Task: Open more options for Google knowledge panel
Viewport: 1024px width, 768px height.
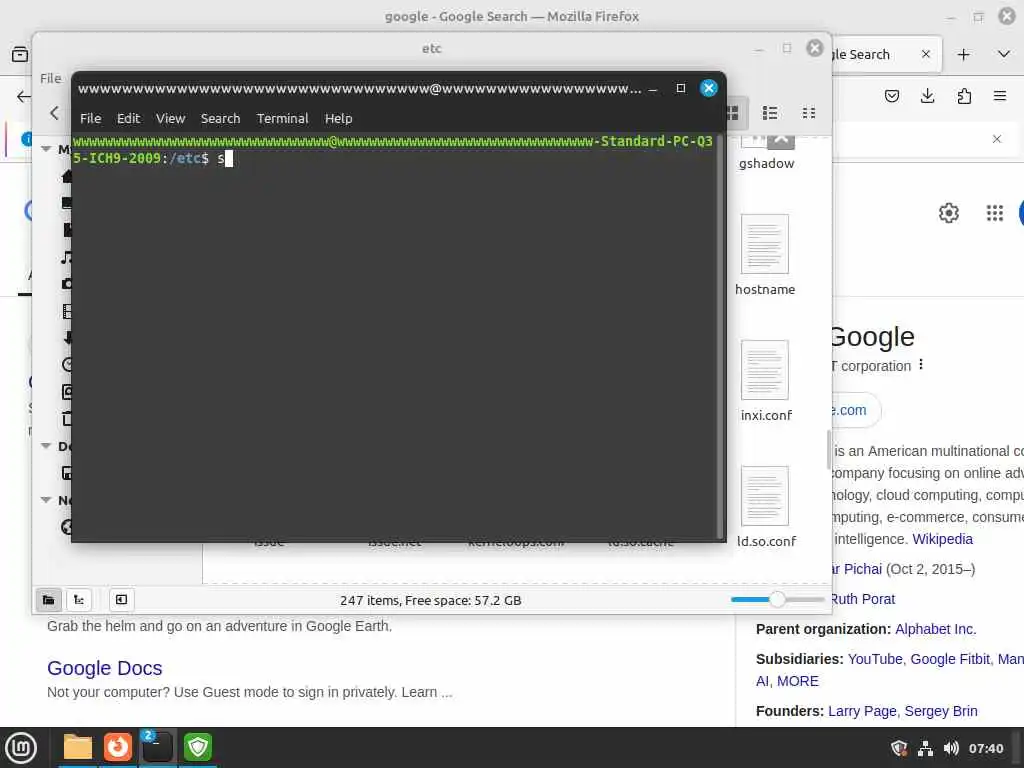Action: click(921, 364)
